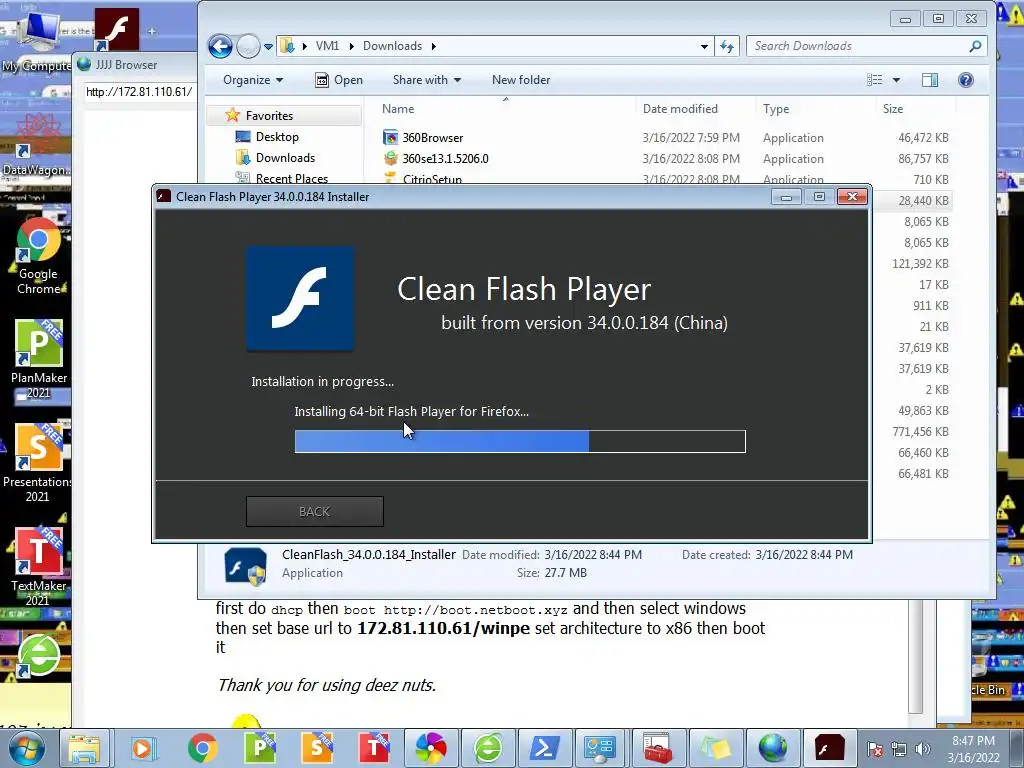Open green 360 browser from taskbar
This screenshot has width=1024, height=768.
[488, 748]
